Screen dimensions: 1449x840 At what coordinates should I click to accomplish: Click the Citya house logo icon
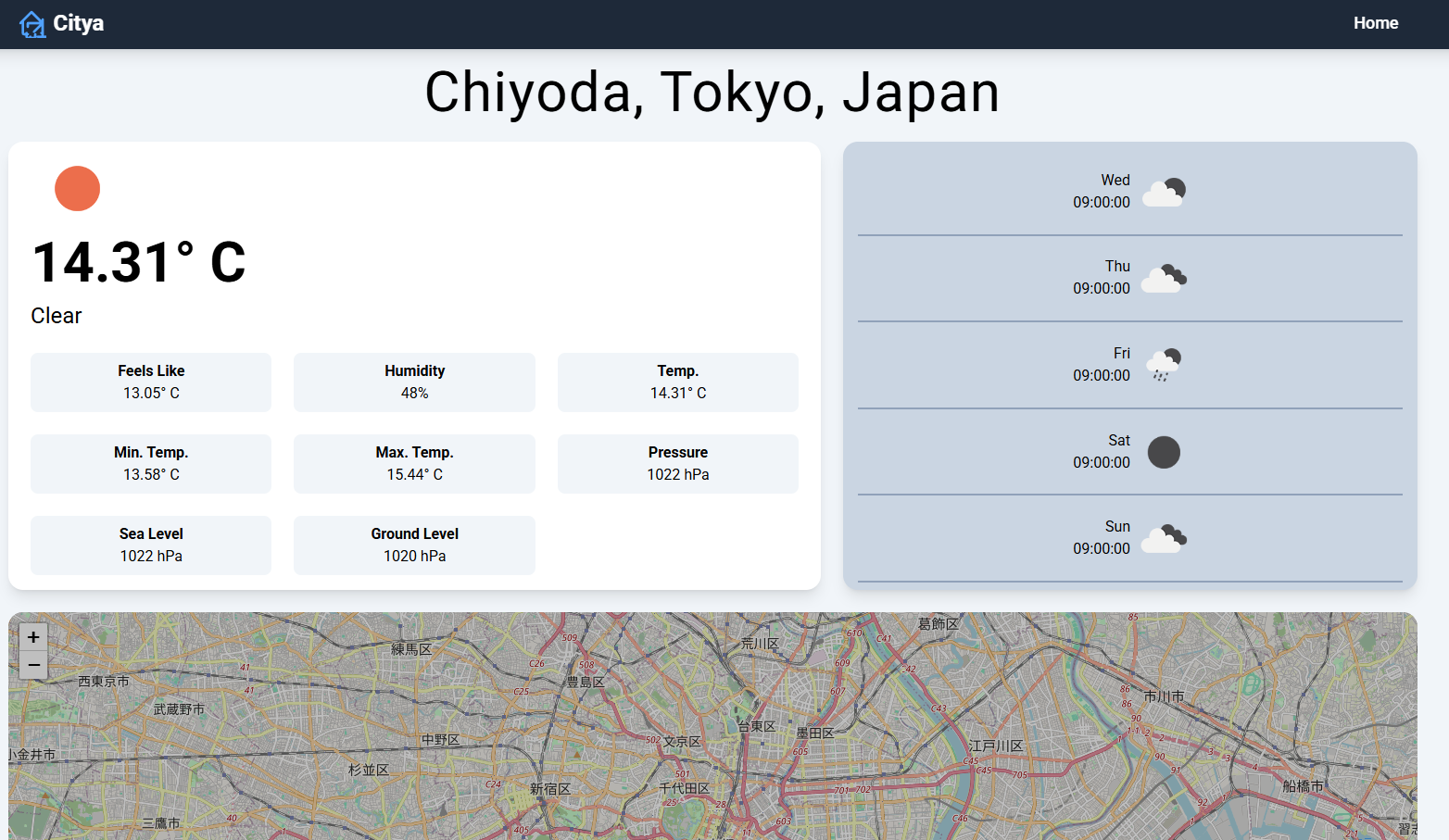coord(33,23)
